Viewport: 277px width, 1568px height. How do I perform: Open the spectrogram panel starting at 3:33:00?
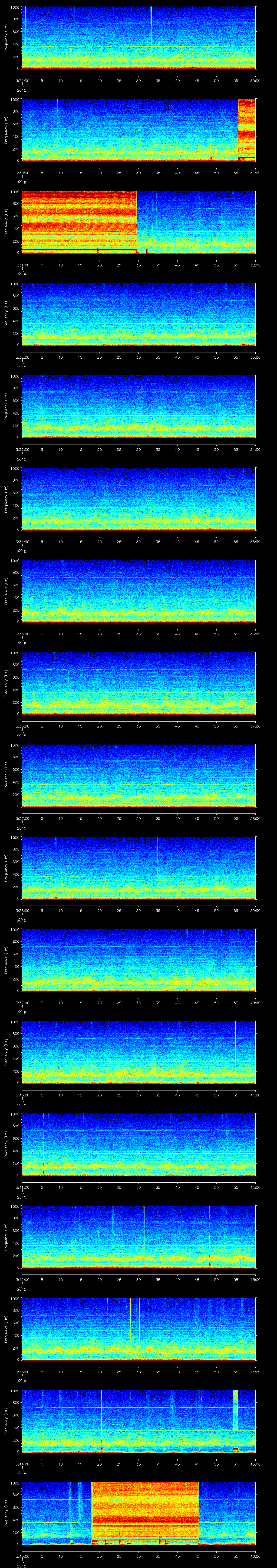(x=138, y=407)
